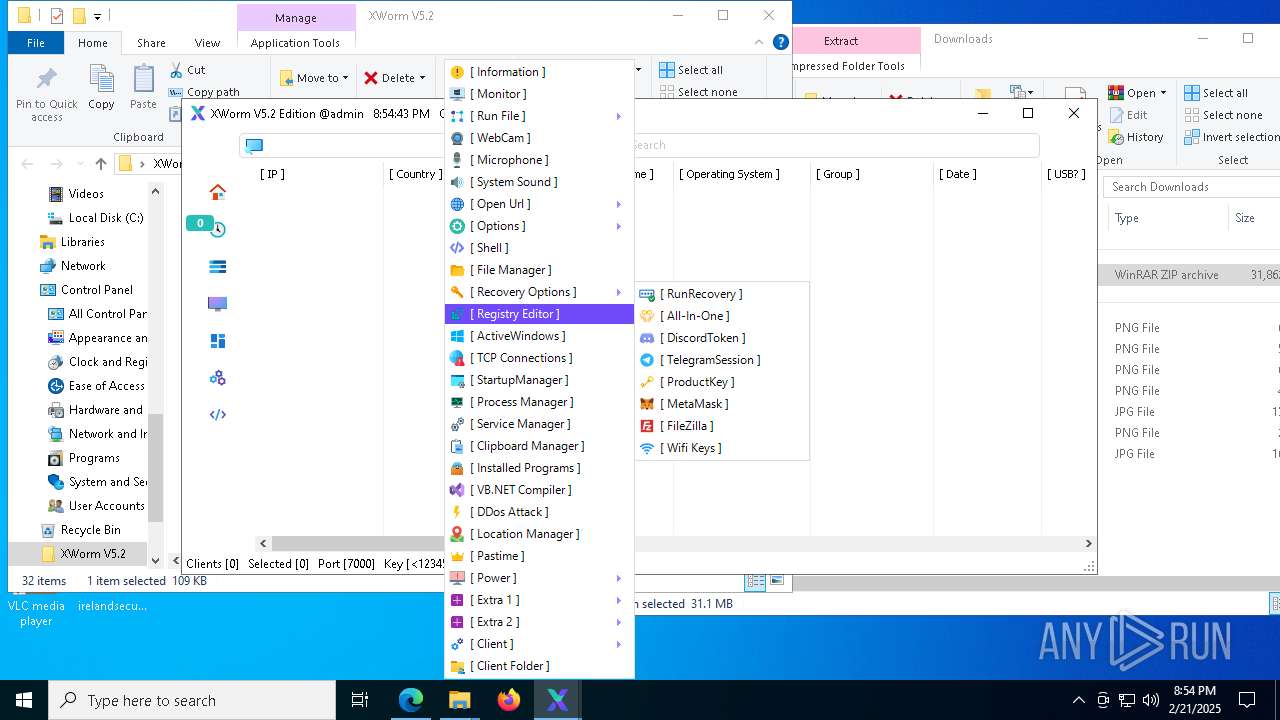
Task: Select the Wifi Keys recovery option
Action: (722, 448)
